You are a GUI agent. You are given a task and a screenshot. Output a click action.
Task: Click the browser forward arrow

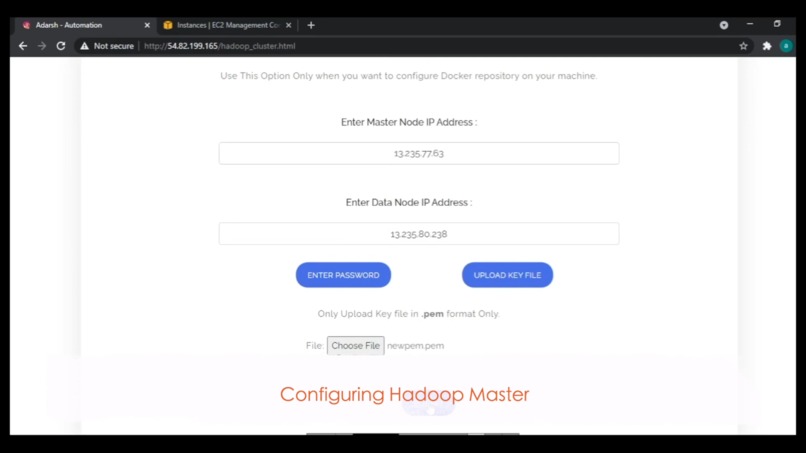pos(42,46)
